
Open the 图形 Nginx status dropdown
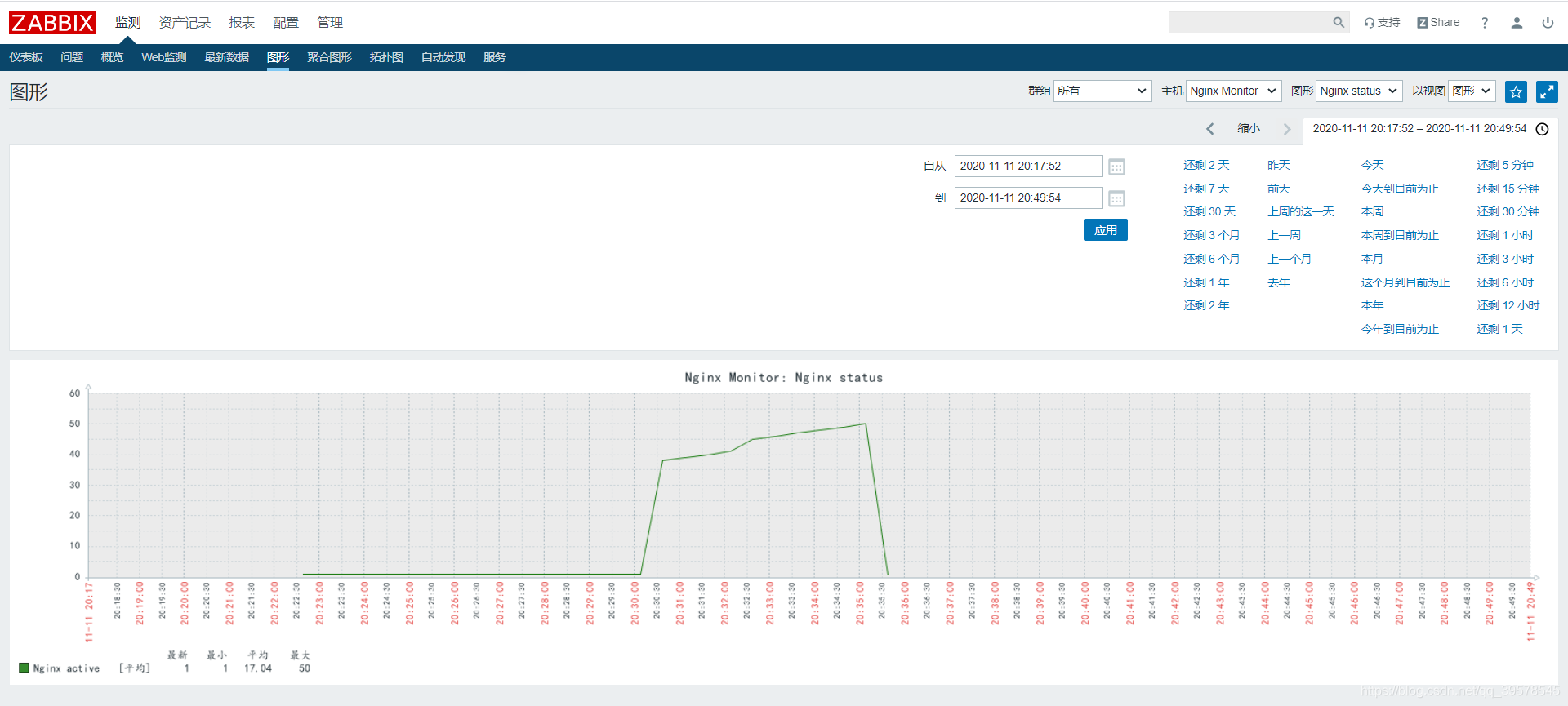[1359, 91]
